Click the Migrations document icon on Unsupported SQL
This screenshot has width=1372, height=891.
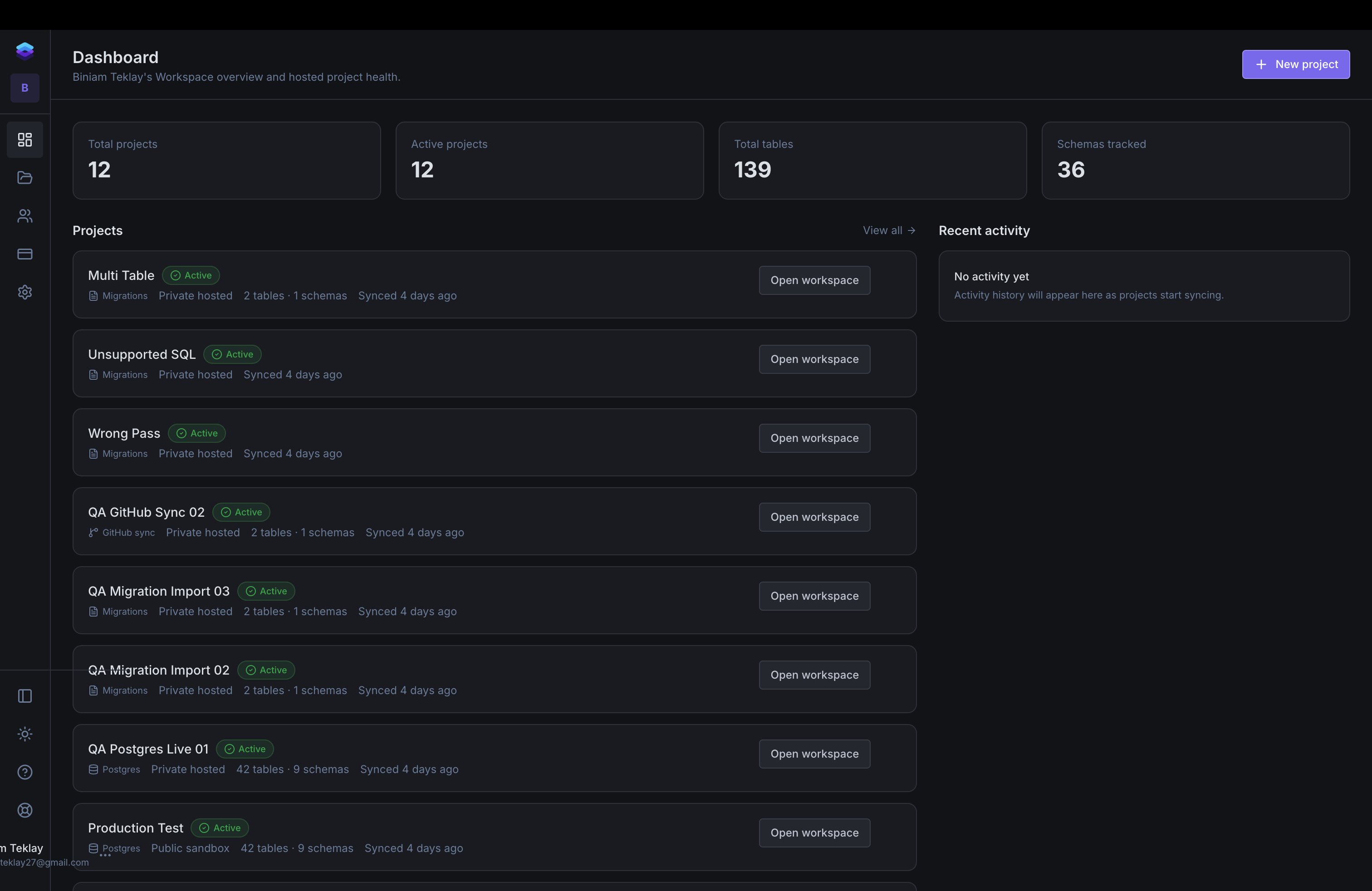coord(93,374)
